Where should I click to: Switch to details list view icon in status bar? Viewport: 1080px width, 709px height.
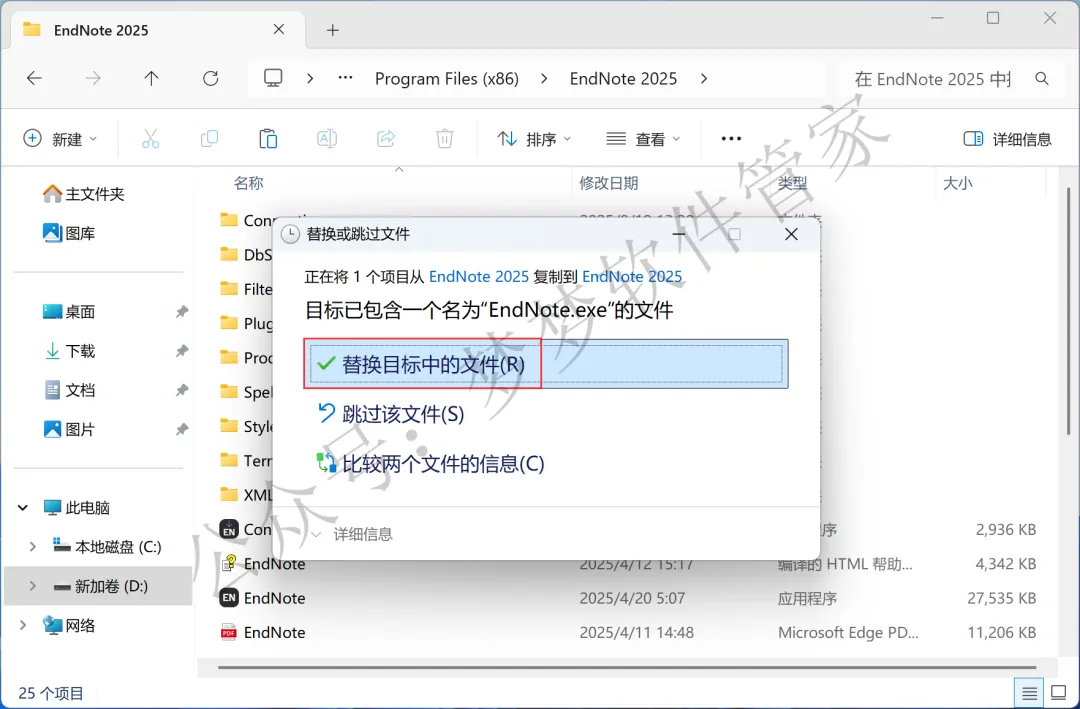(x=1029, y=692)
